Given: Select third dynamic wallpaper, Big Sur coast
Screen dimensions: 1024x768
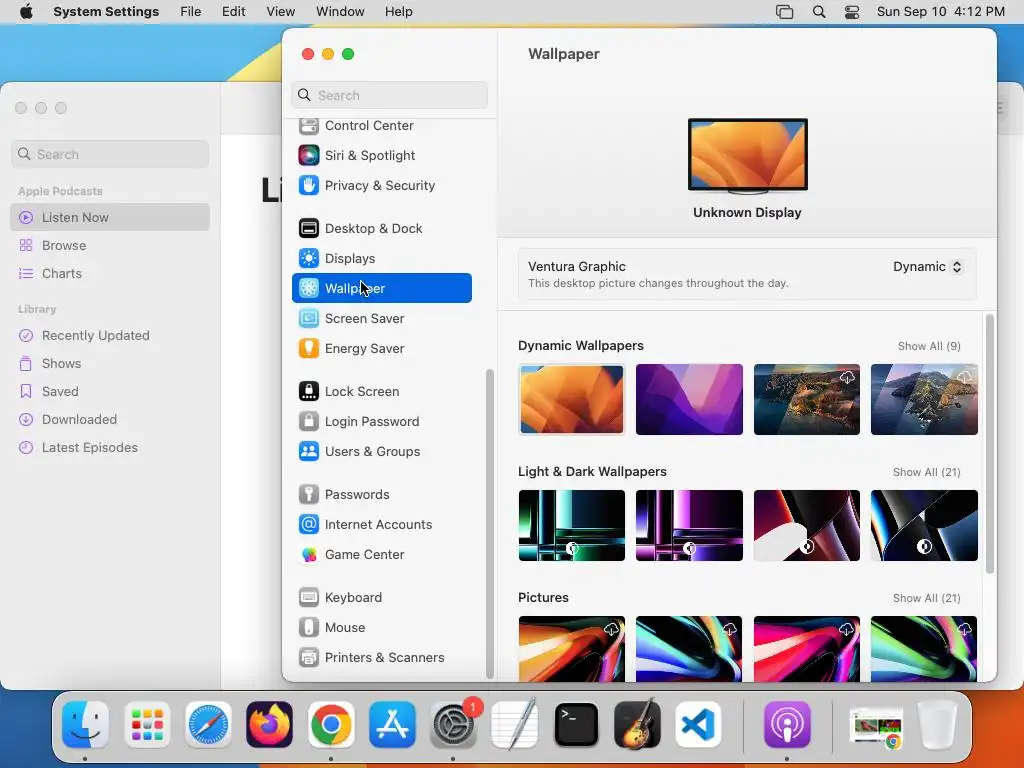Looking at the screenshot, I should click(x=807, y=400).
